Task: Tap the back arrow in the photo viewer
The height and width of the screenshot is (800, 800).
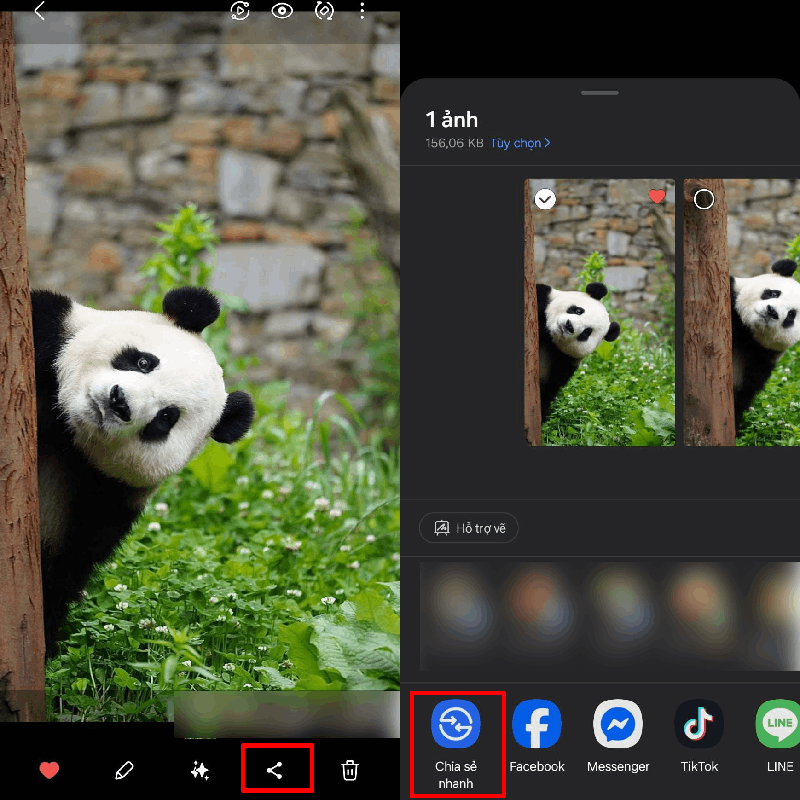Action: coord(39,11)
